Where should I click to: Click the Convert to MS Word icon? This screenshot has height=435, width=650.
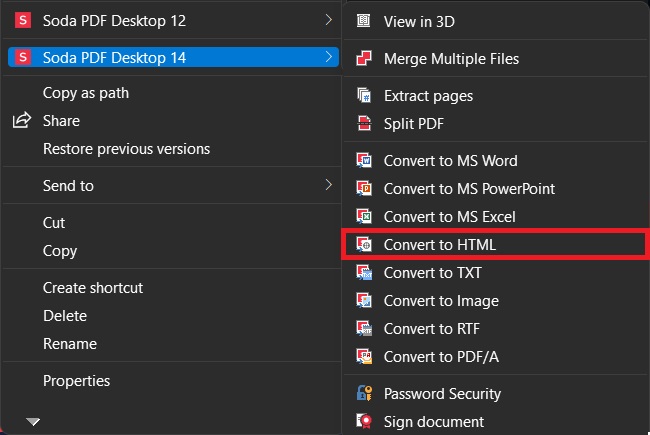pyautogui.click(x=364, y=160)
